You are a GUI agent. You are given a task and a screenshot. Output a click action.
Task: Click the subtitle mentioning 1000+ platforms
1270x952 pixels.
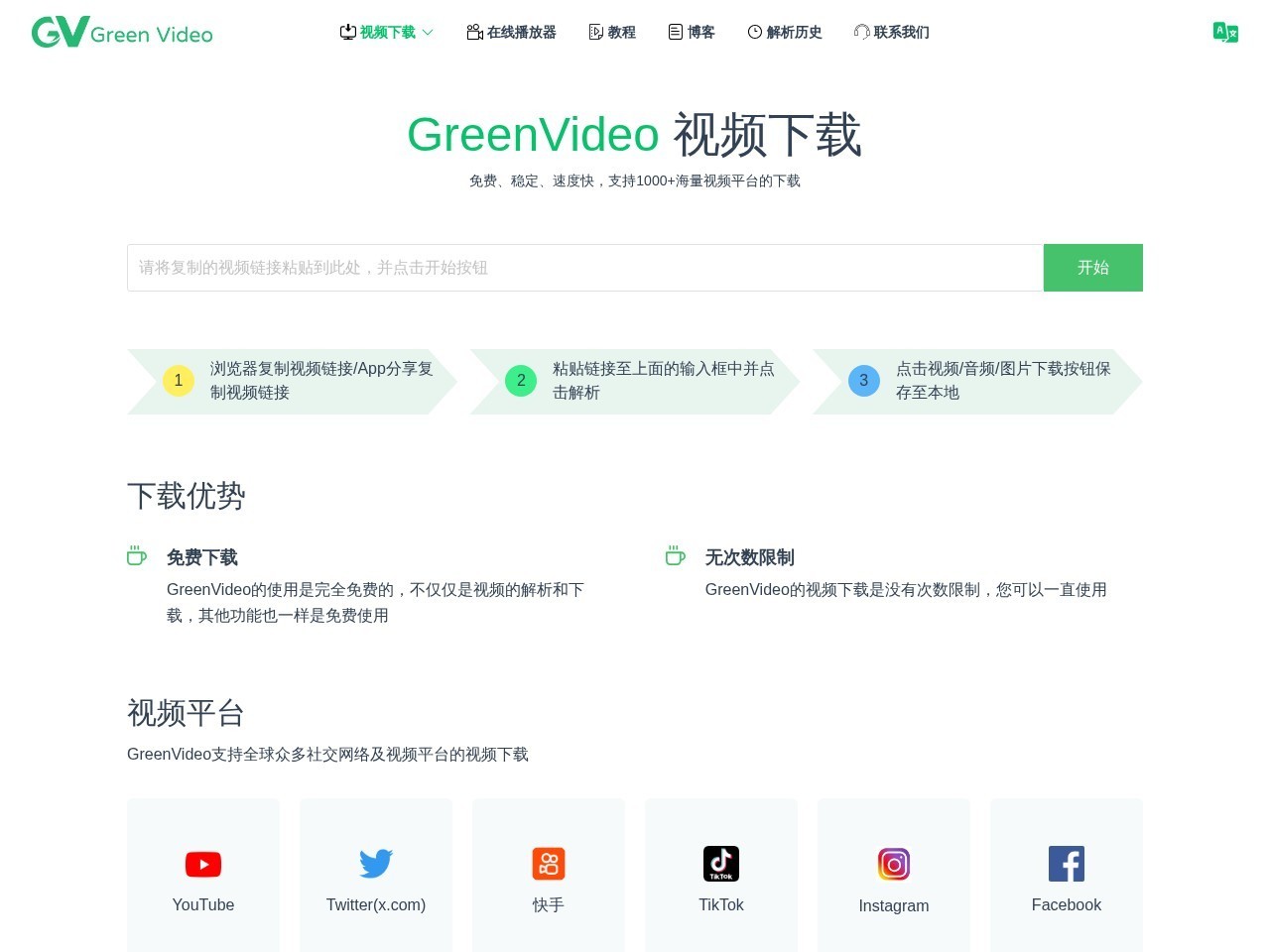[x=635, y=180]
